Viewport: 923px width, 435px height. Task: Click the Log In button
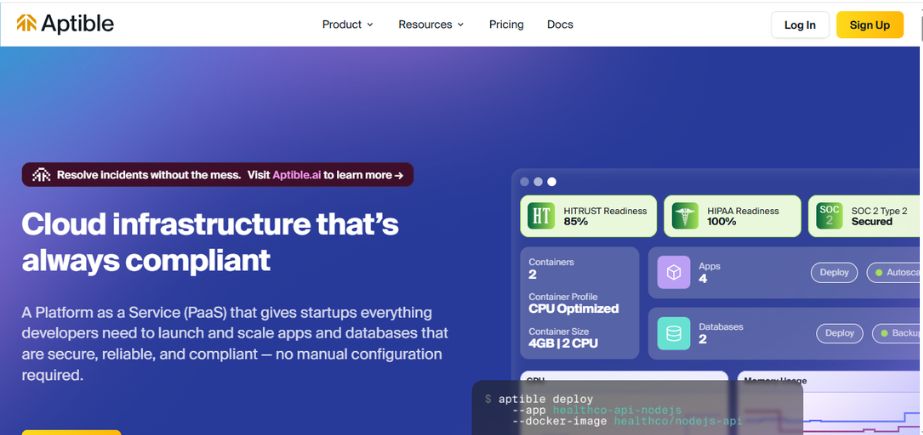[800, 25]
